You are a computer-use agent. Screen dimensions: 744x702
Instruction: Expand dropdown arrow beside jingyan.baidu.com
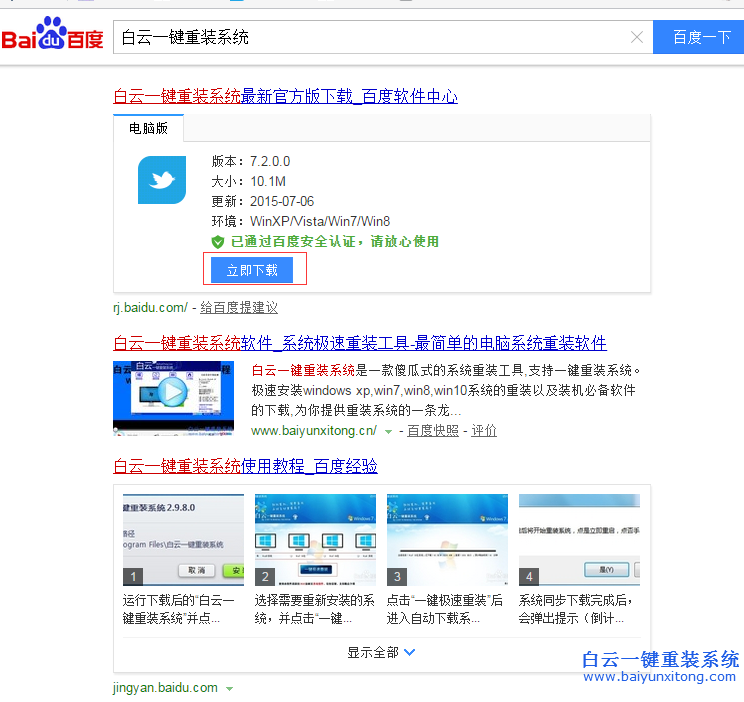[229, 689]
